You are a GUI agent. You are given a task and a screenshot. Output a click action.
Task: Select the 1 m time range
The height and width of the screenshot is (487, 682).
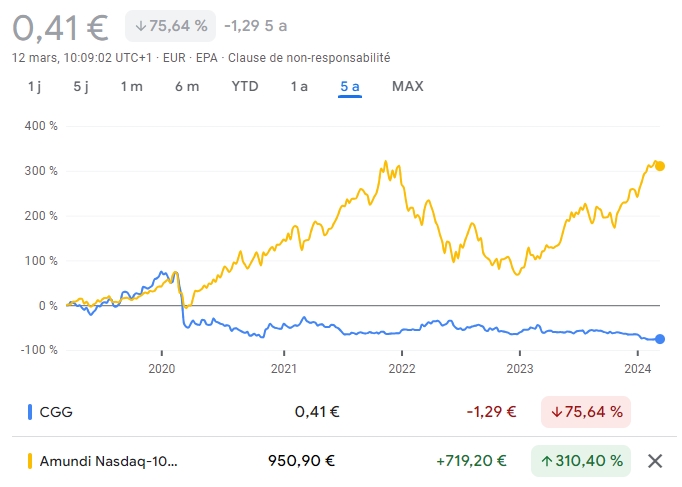[131, 86]
